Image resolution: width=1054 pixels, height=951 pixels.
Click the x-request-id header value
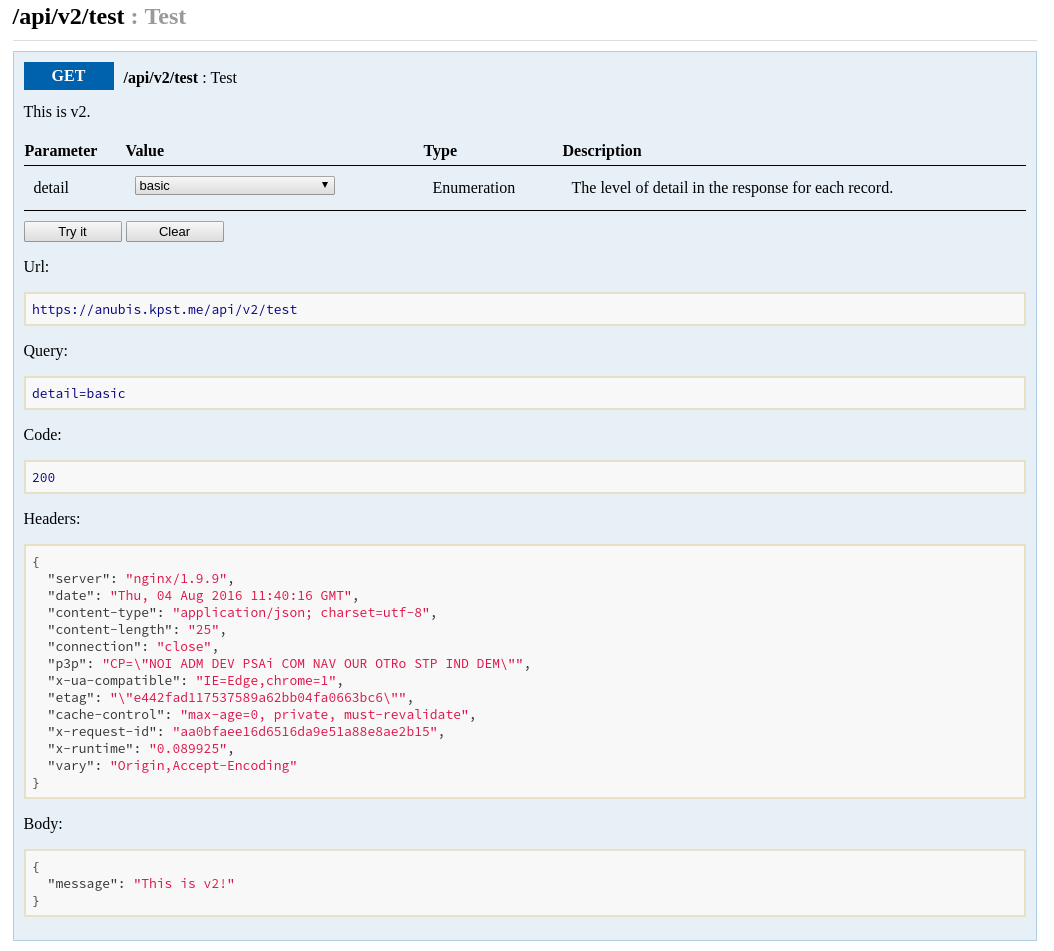[305, 731]
